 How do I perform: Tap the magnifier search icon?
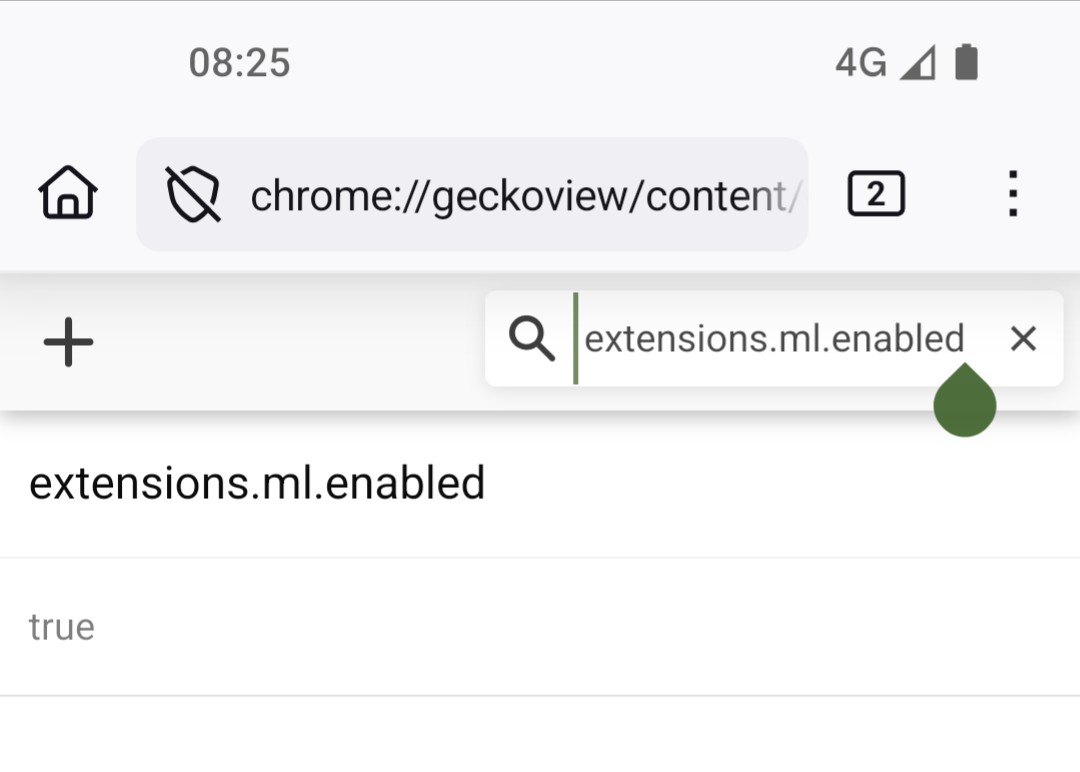pyautogui.click(x=531, y=340)
